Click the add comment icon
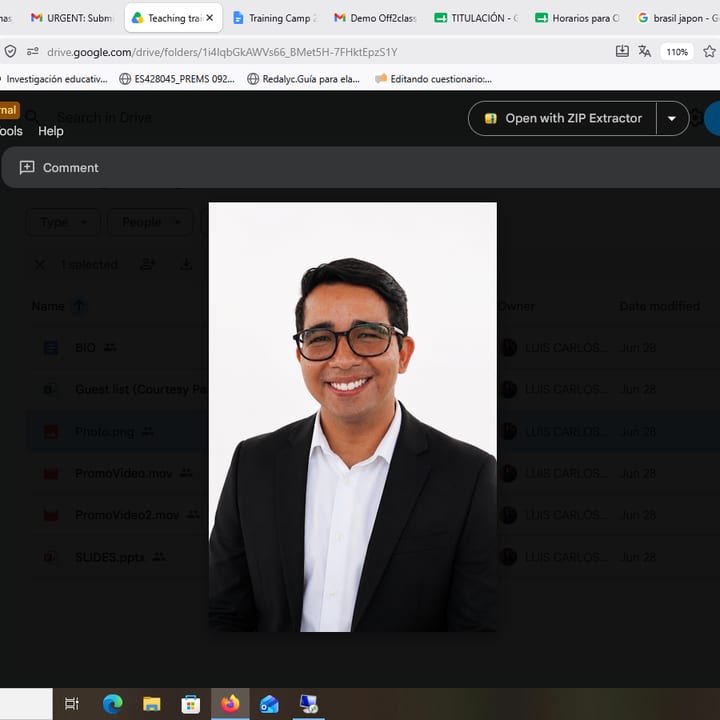 27,167
